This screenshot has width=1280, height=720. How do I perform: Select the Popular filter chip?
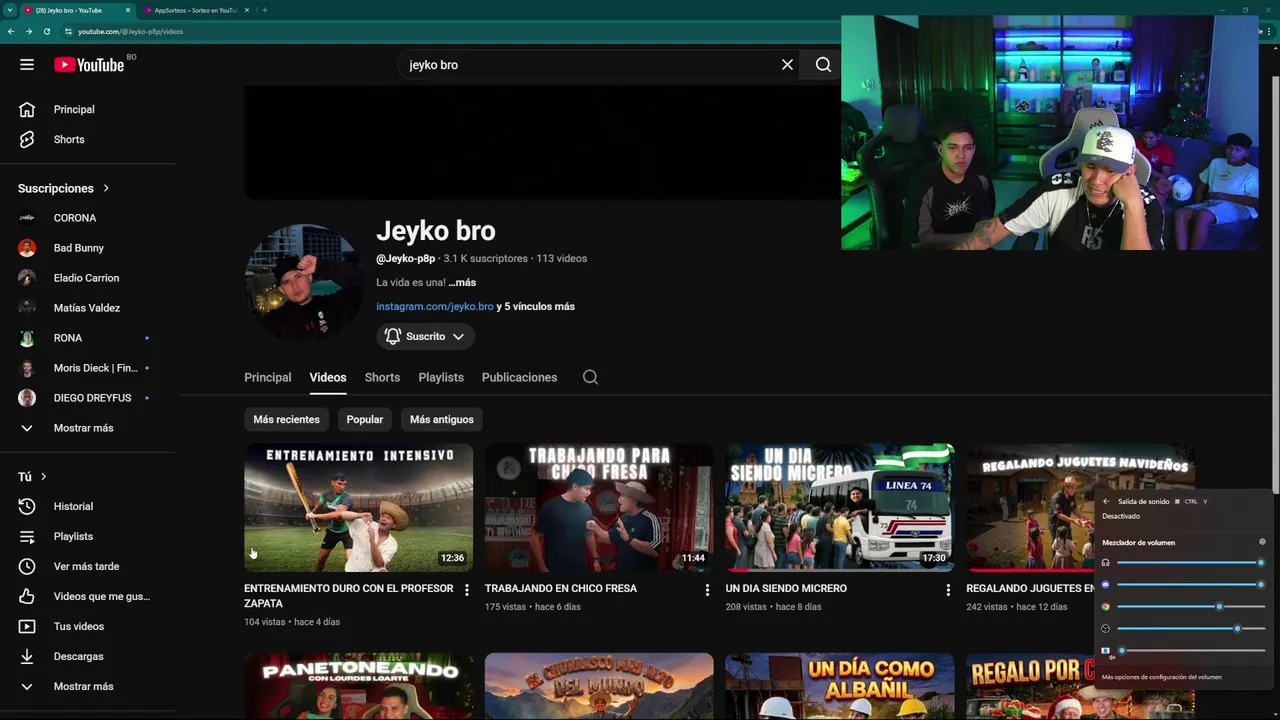pos(364,419)
